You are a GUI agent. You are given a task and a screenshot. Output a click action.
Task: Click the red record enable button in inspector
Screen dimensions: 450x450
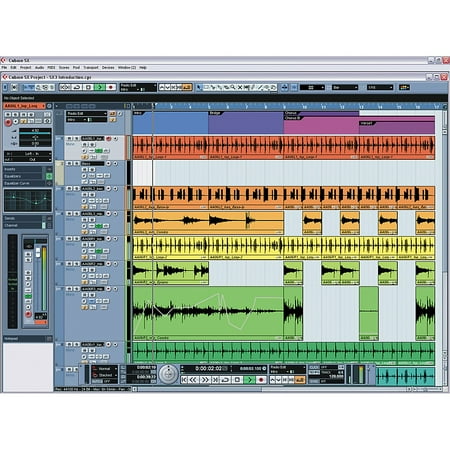click(8, 122)
